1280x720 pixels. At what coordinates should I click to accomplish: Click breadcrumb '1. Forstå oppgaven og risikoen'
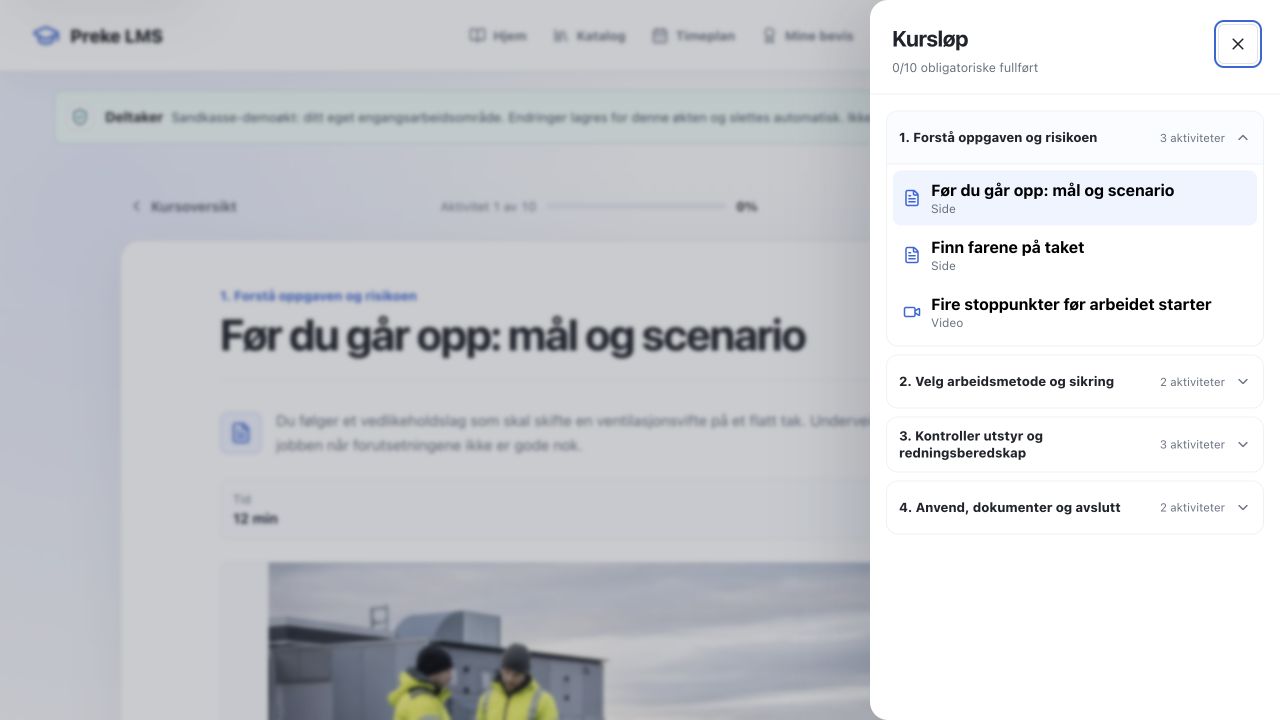click(x=318, y=296)
